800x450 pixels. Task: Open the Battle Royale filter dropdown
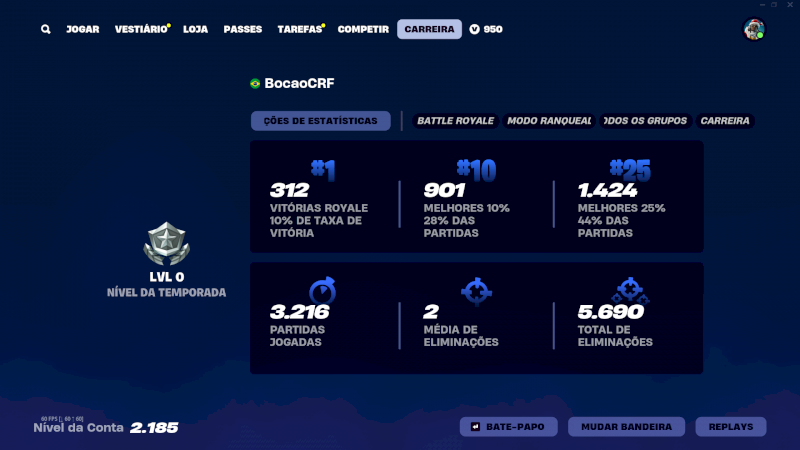[x=456, y=121]
